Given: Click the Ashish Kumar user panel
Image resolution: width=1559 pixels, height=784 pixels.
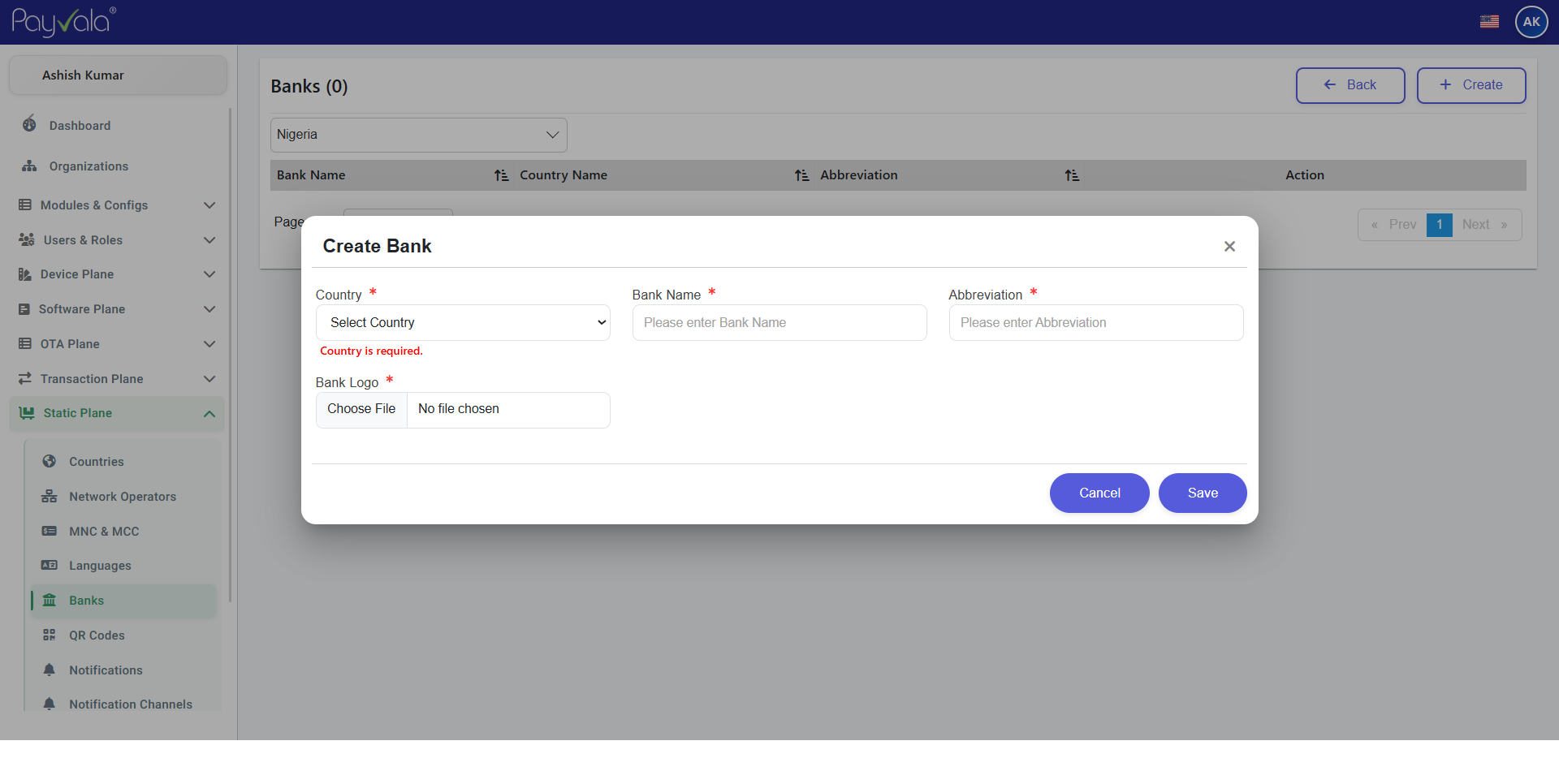Looking at the screenshot, I should point(118,75).
